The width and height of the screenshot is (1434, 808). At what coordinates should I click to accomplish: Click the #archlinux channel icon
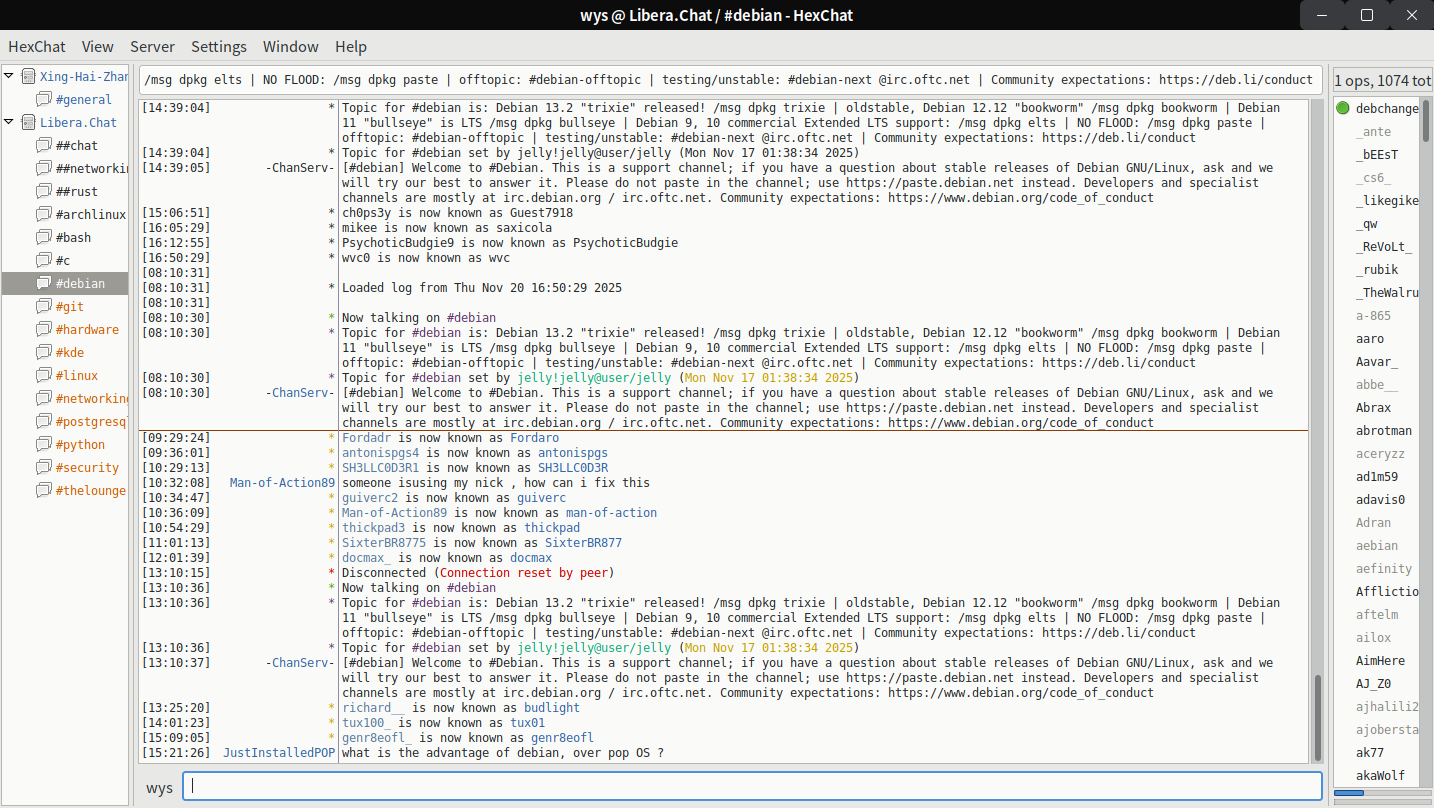coord(43,215)
